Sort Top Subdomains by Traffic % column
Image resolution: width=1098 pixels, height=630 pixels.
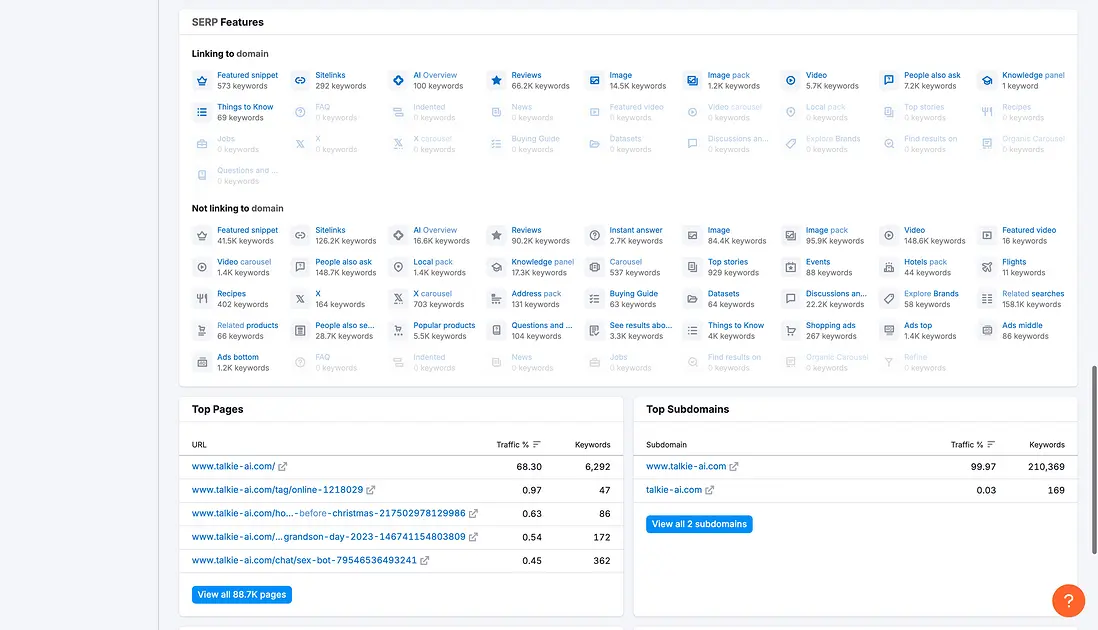point(973,444)
